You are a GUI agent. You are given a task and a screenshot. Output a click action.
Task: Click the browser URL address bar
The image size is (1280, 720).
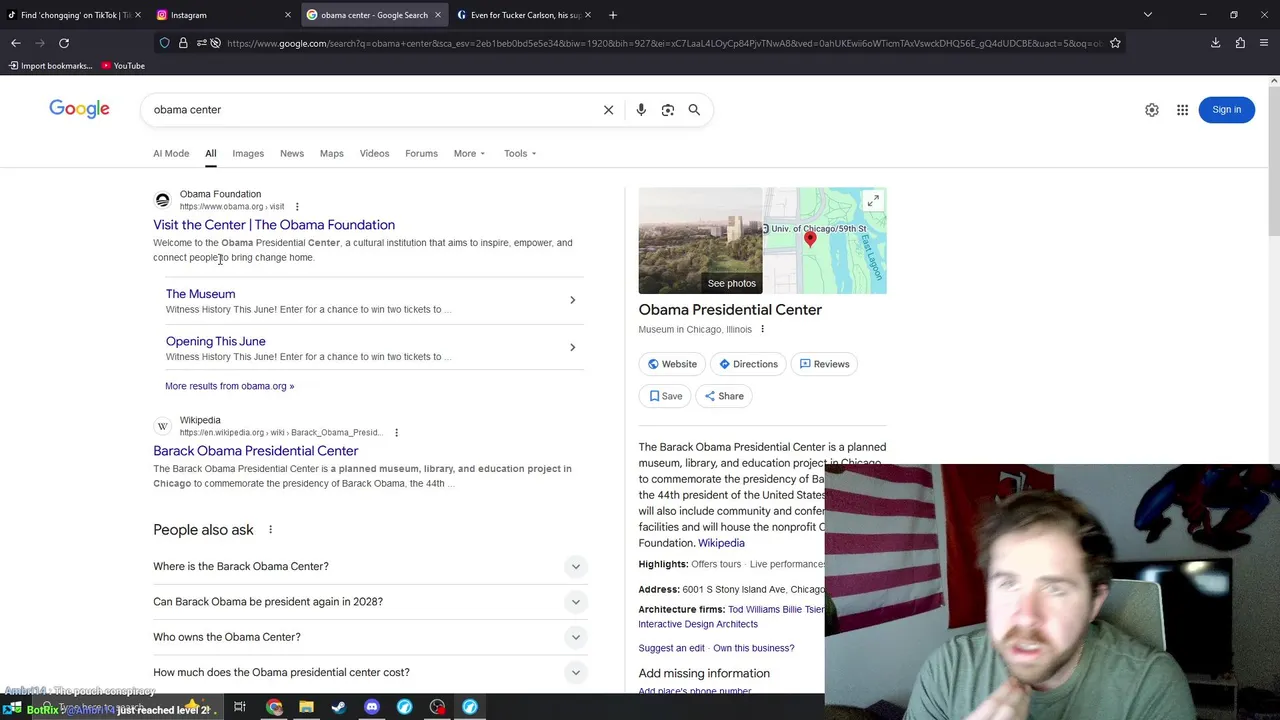665,43
